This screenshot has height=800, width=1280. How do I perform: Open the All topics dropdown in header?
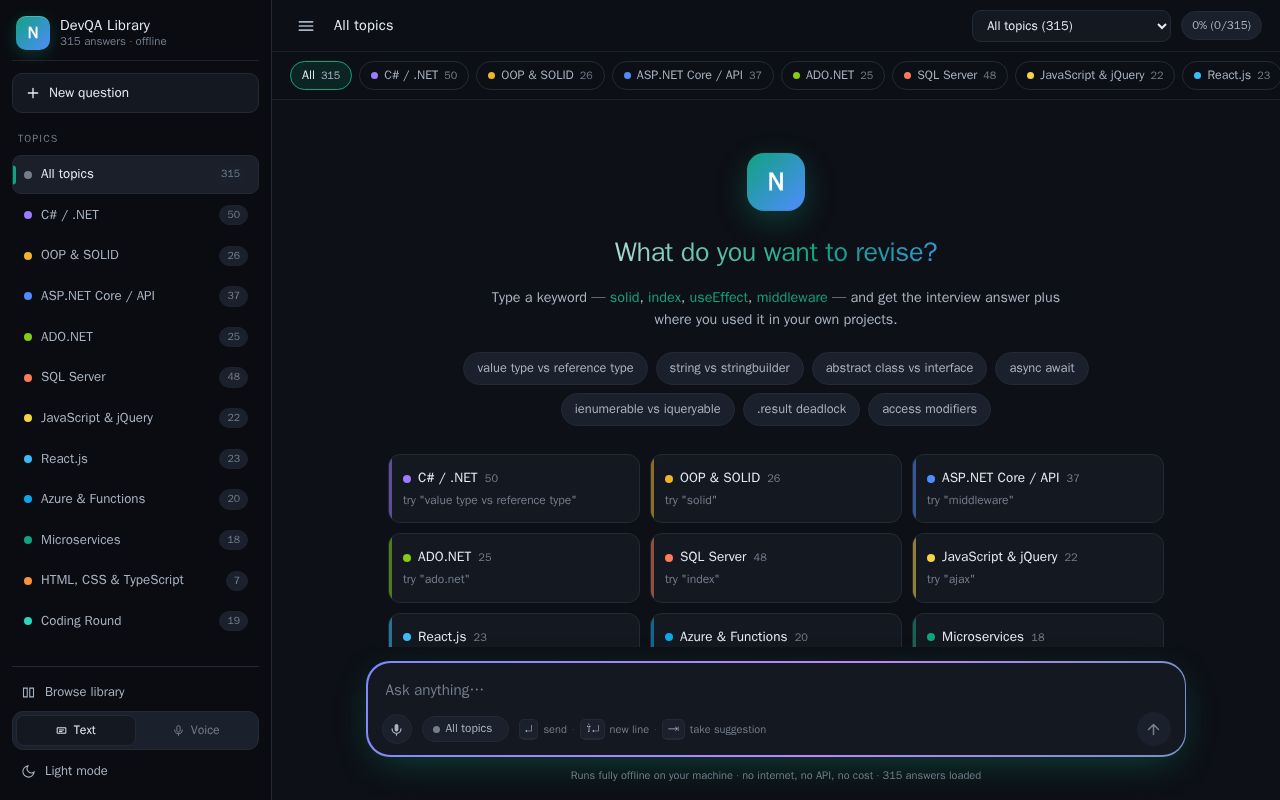pyautogui.click(x=1071, y=26)
